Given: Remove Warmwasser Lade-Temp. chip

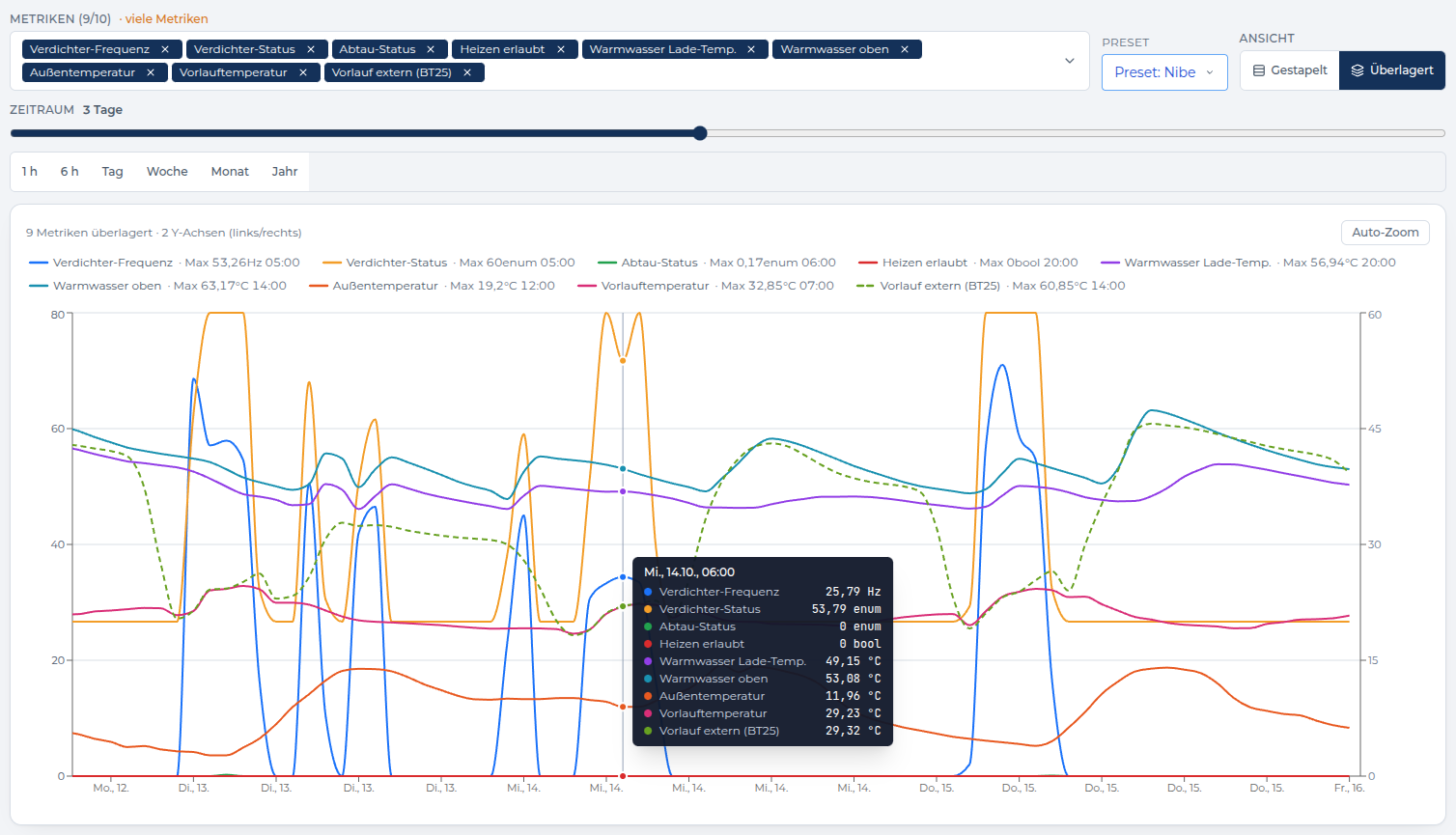Looking at the screenshot, I should point(751,49).
